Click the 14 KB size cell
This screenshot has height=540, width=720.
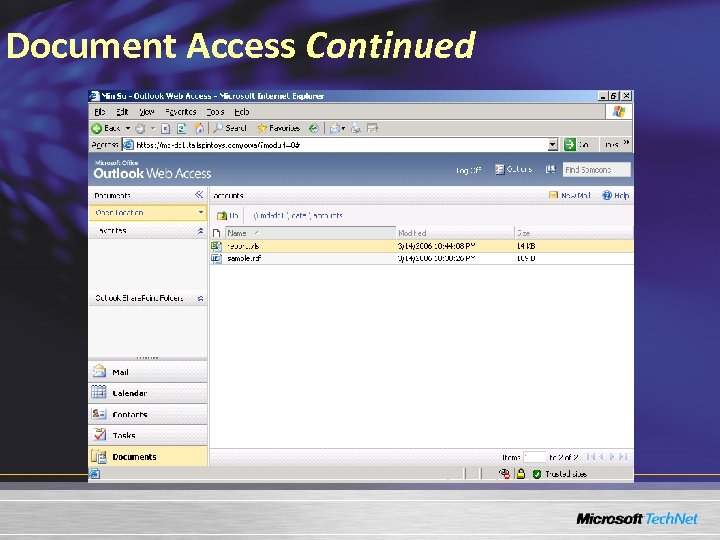point(526,246)
